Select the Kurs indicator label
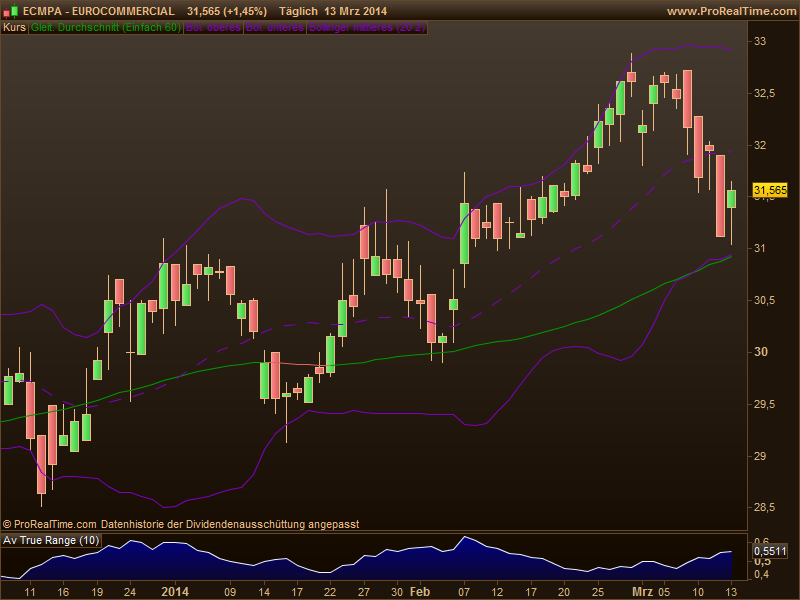The width and height of the screenshot is (800, 600). 14,28
